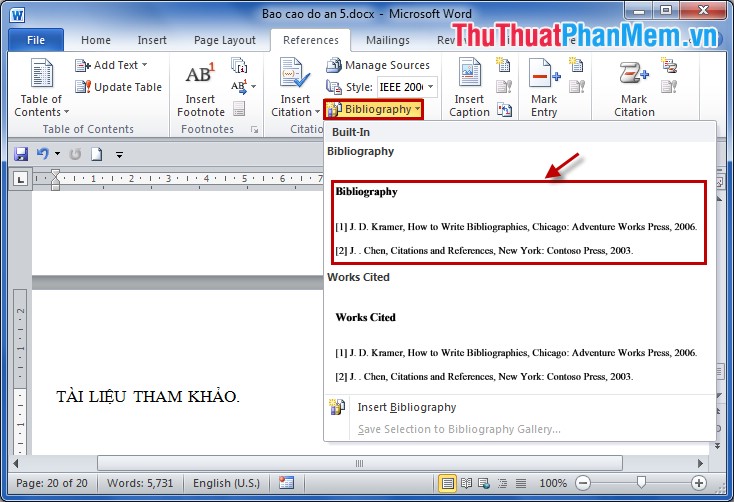Viewport: 734px width, 502px height.
Task: Click the Update Index icon
Action: (x=577, y=87)
